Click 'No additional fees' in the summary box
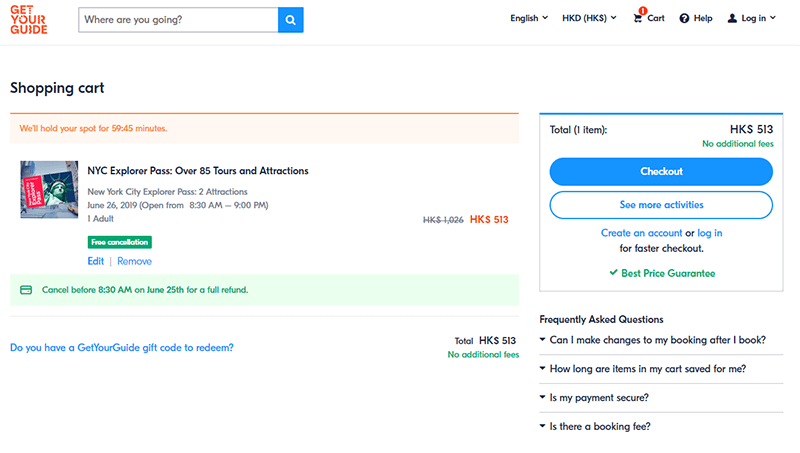 click(738, 144)
